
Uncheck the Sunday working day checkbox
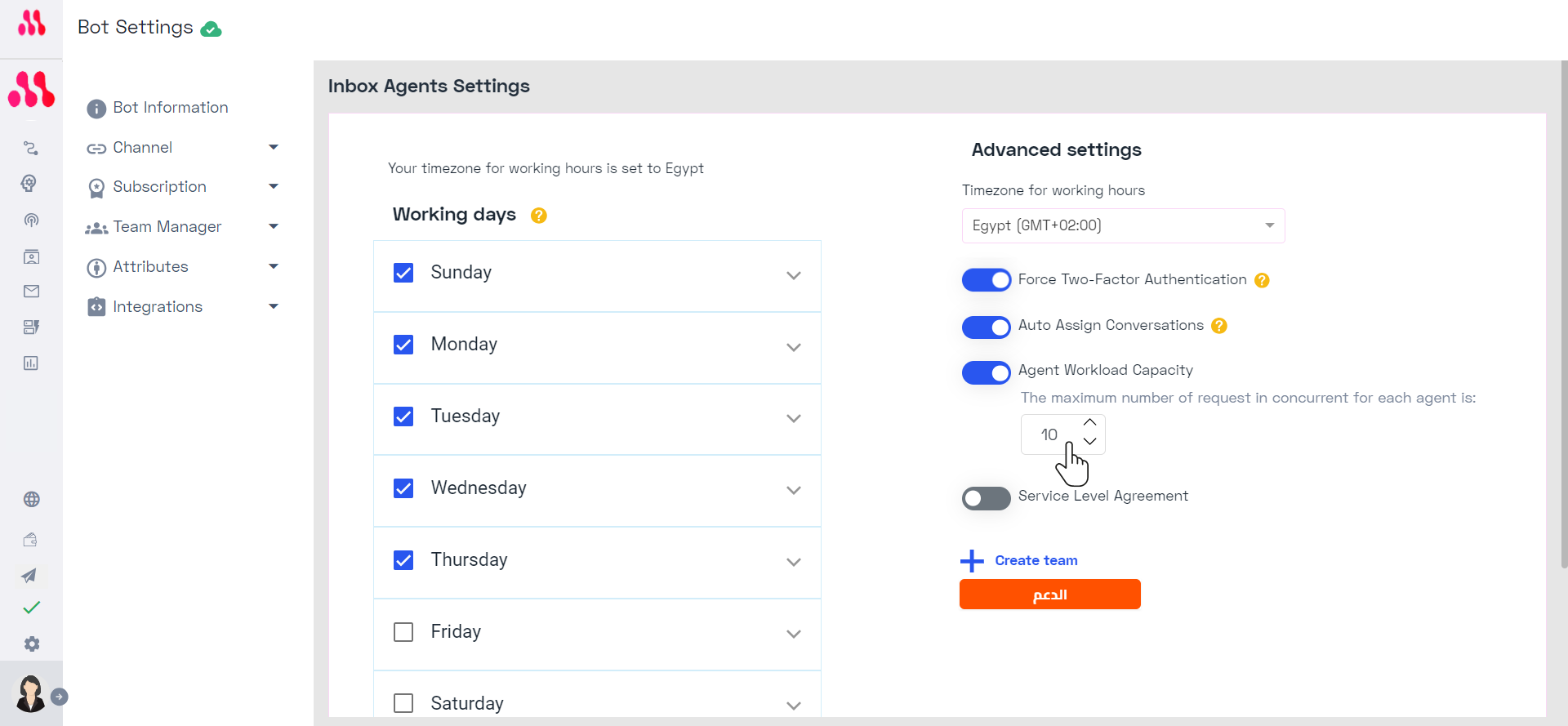click(x=403, y=273)
